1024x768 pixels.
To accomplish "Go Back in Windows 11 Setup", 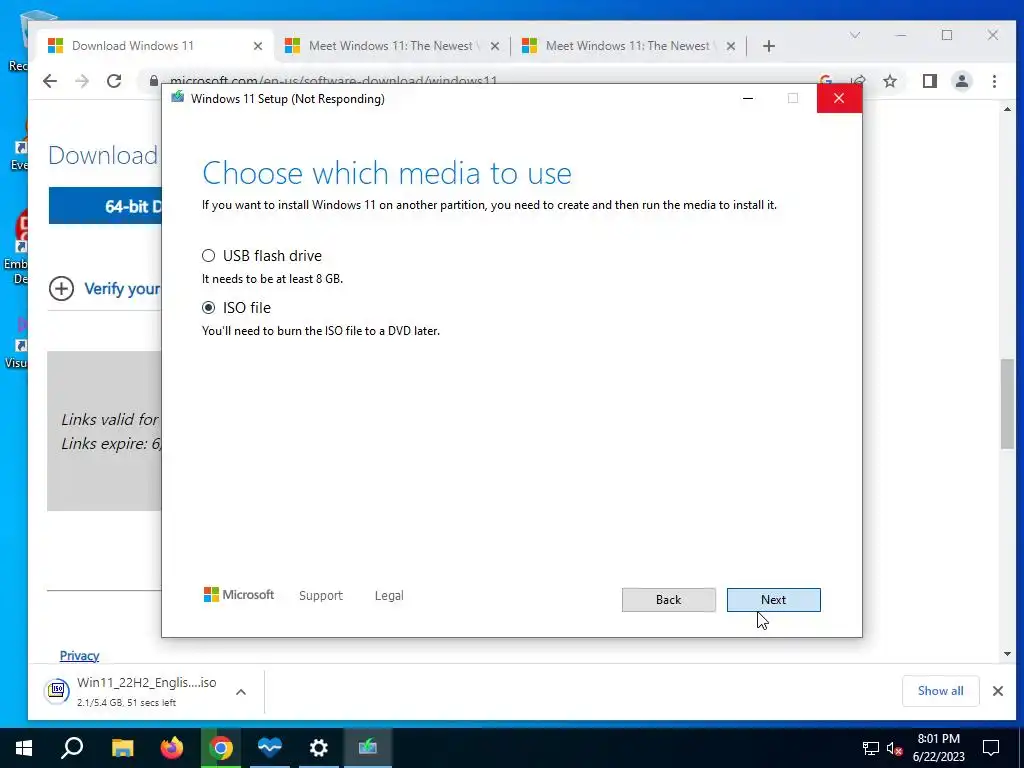I will (x=668, y=600).
